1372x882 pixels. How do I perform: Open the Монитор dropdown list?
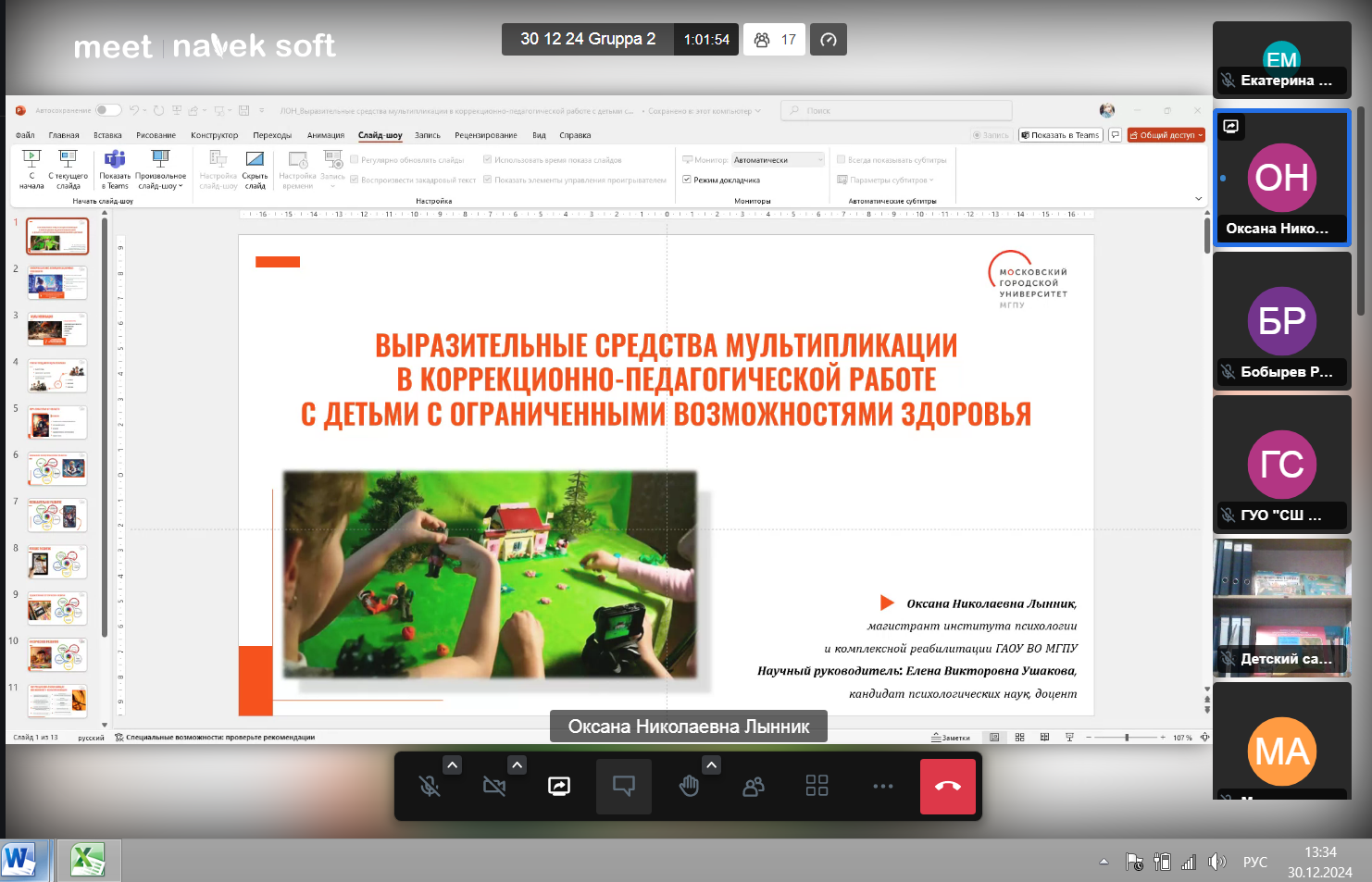[x=778, y=160]
